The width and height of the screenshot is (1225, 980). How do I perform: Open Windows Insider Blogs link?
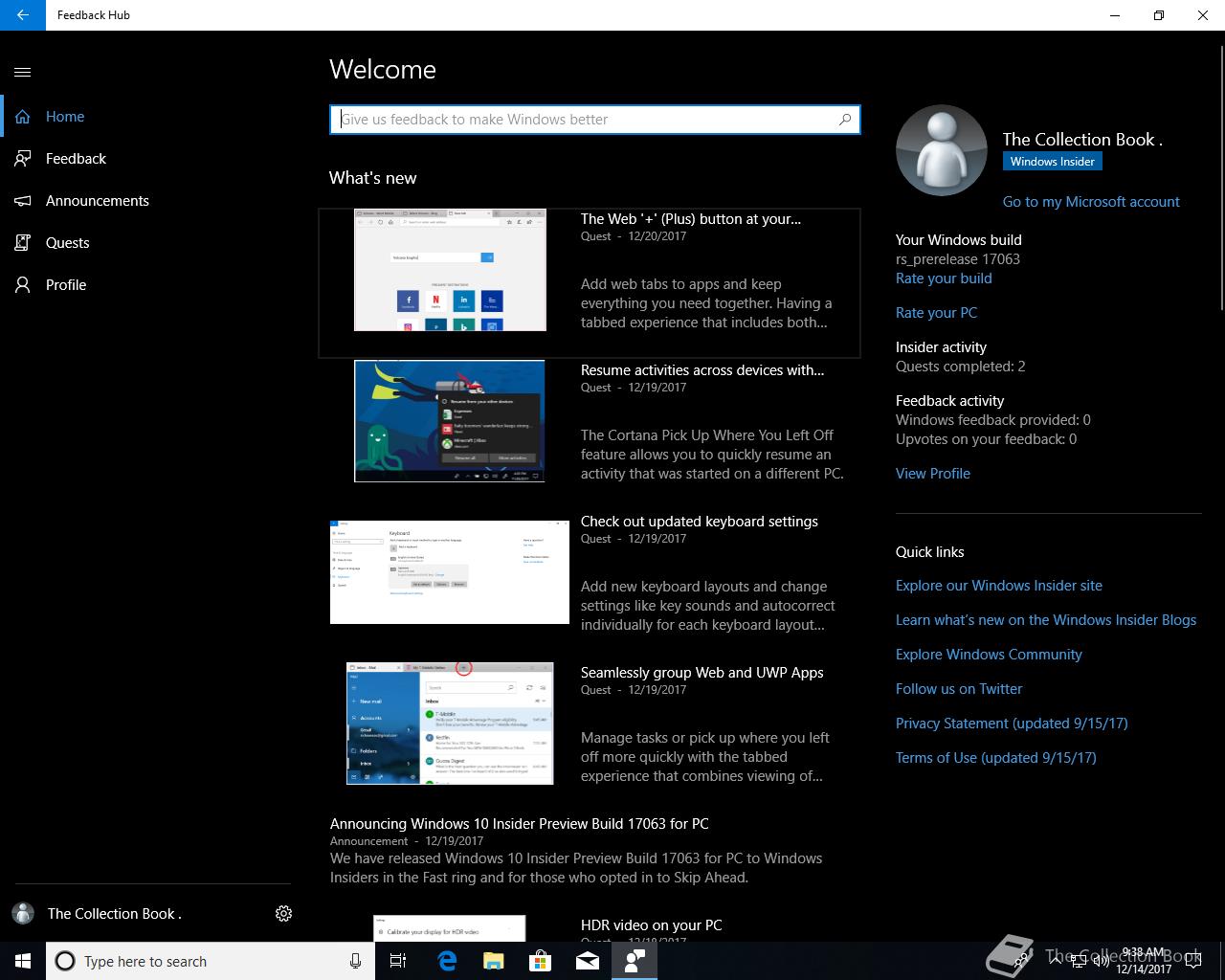click(1046, 620)
